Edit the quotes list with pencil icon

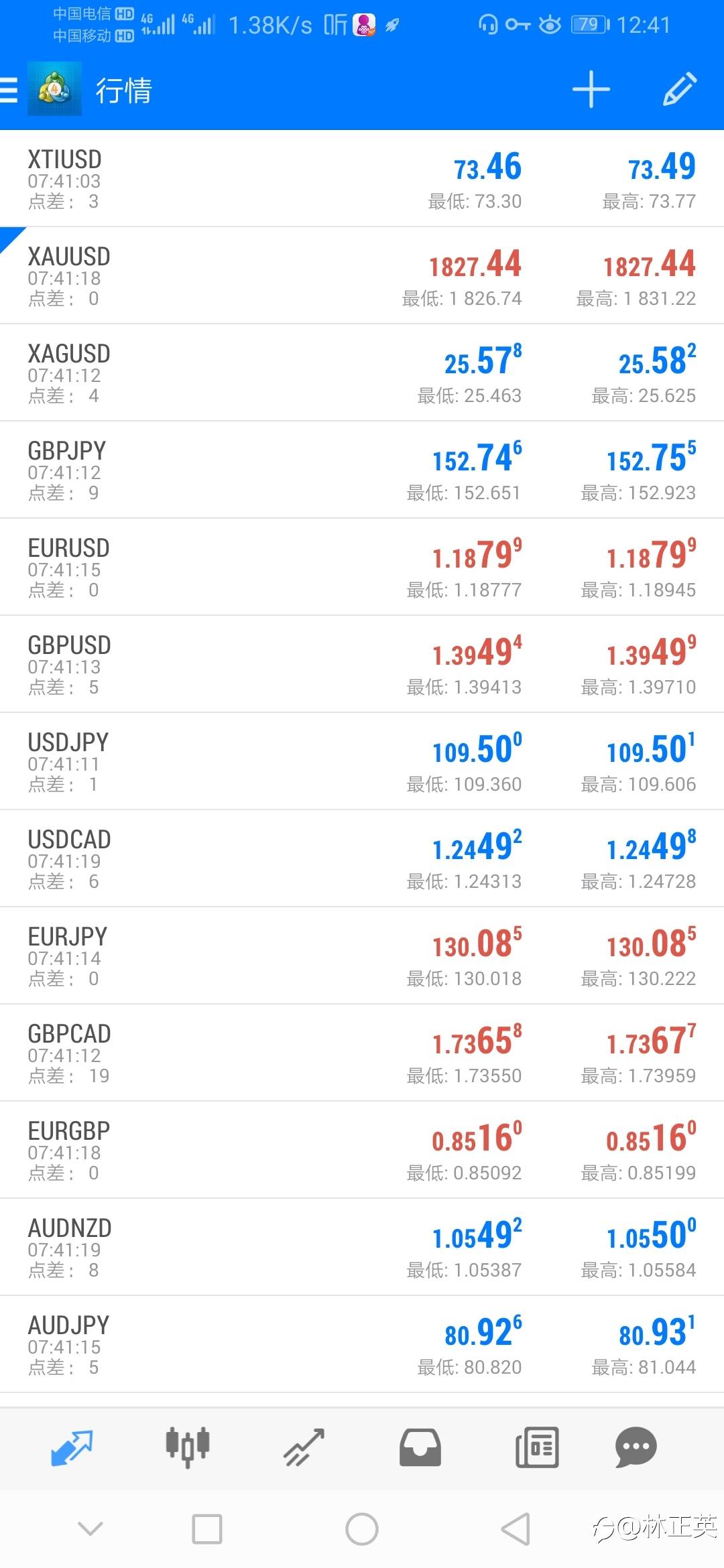point(680,90)
